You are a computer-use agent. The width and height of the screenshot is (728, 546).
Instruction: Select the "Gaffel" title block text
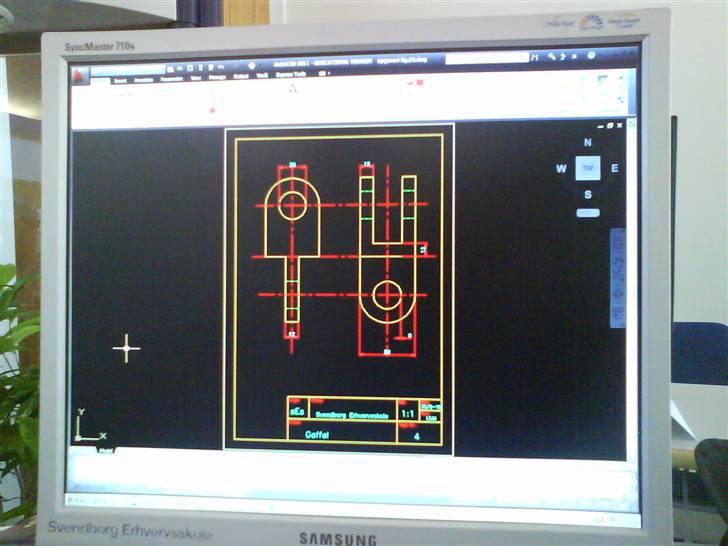tap(317, 435)
